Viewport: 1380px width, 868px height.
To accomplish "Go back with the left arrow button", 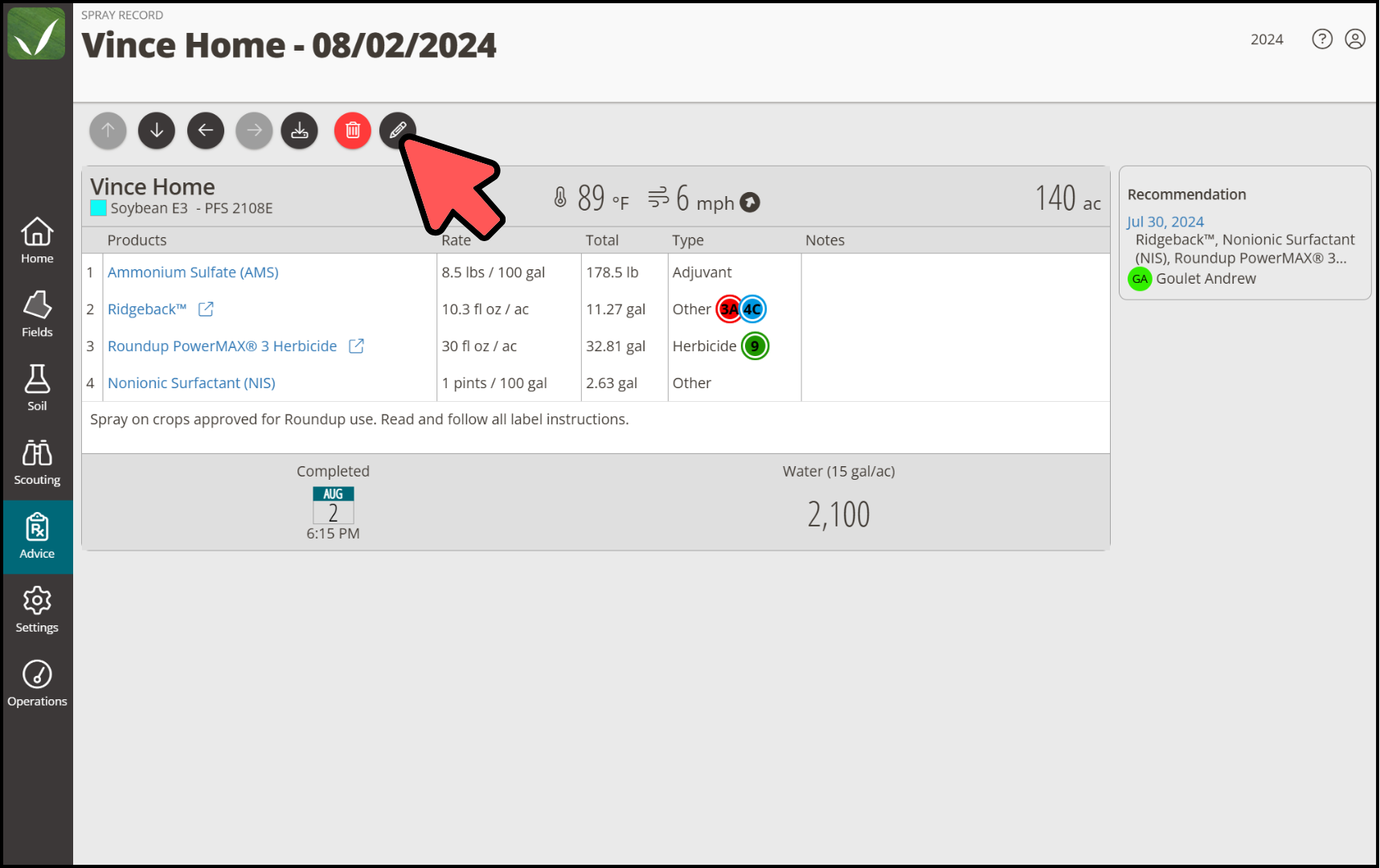I will [x=206, y=130].
